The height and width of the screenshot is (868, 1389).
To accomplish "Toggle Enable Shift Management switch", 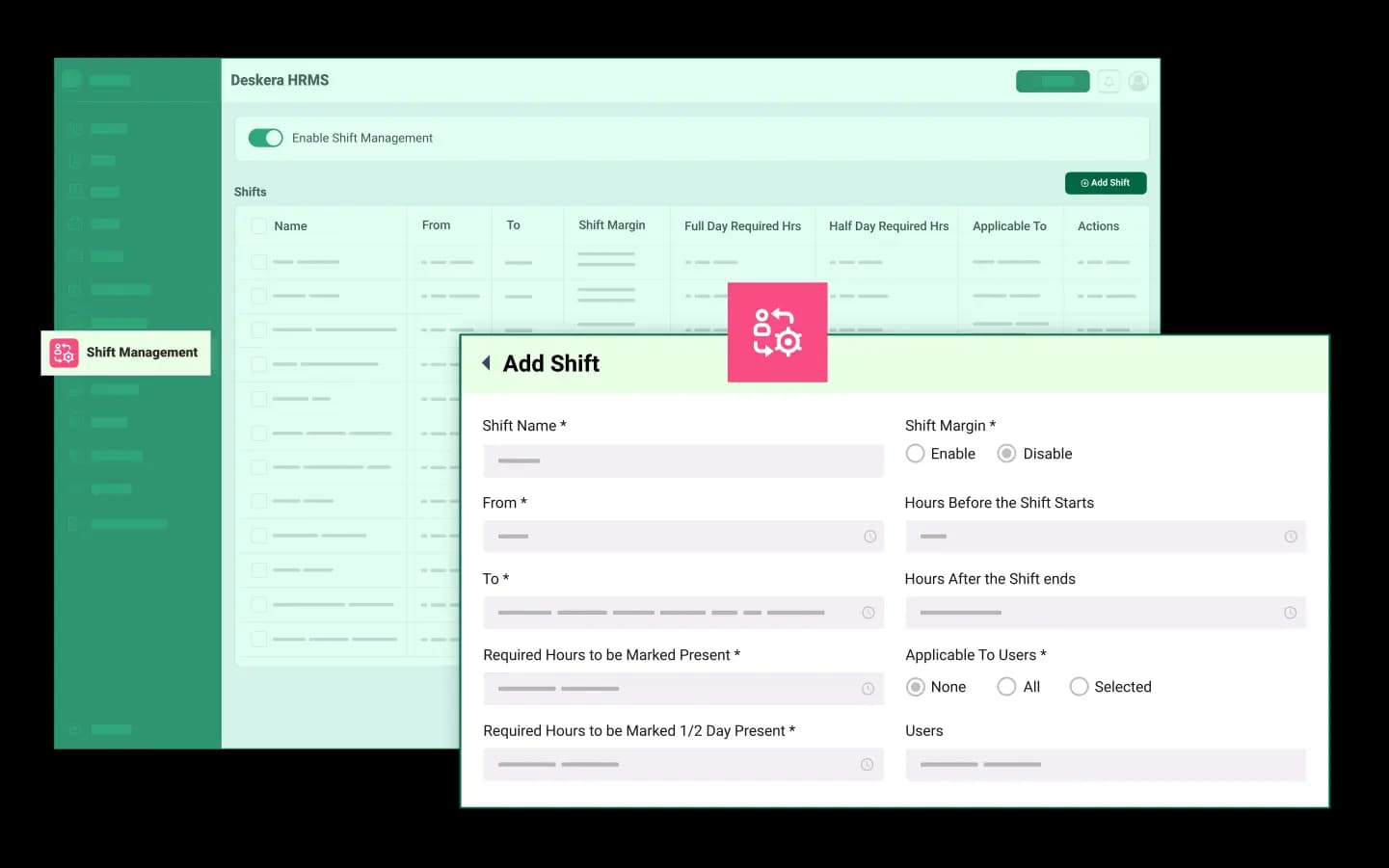I will click(x=265, y=138).
